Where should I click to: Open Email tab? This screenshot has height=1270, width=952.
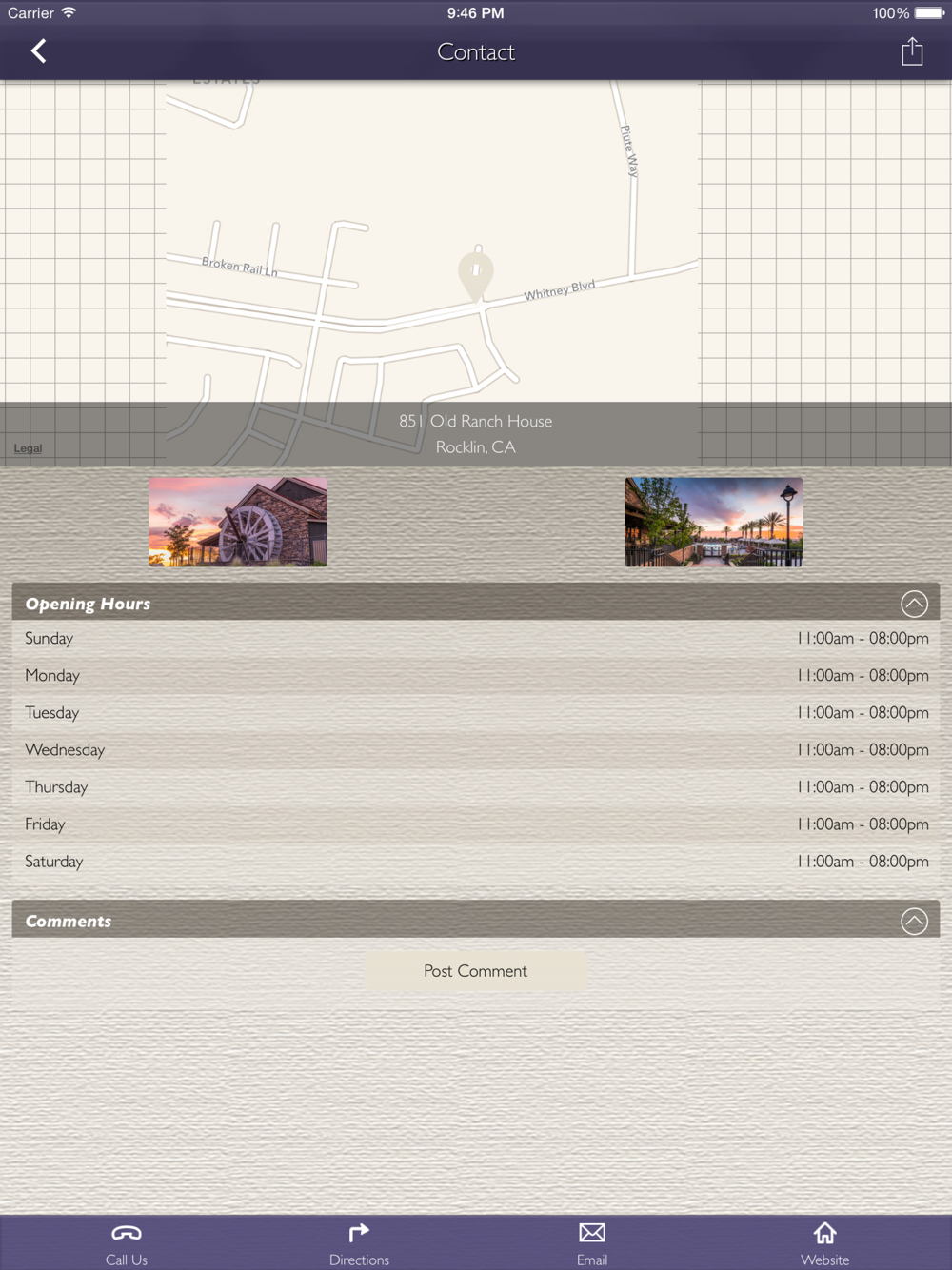[591, 1243]
